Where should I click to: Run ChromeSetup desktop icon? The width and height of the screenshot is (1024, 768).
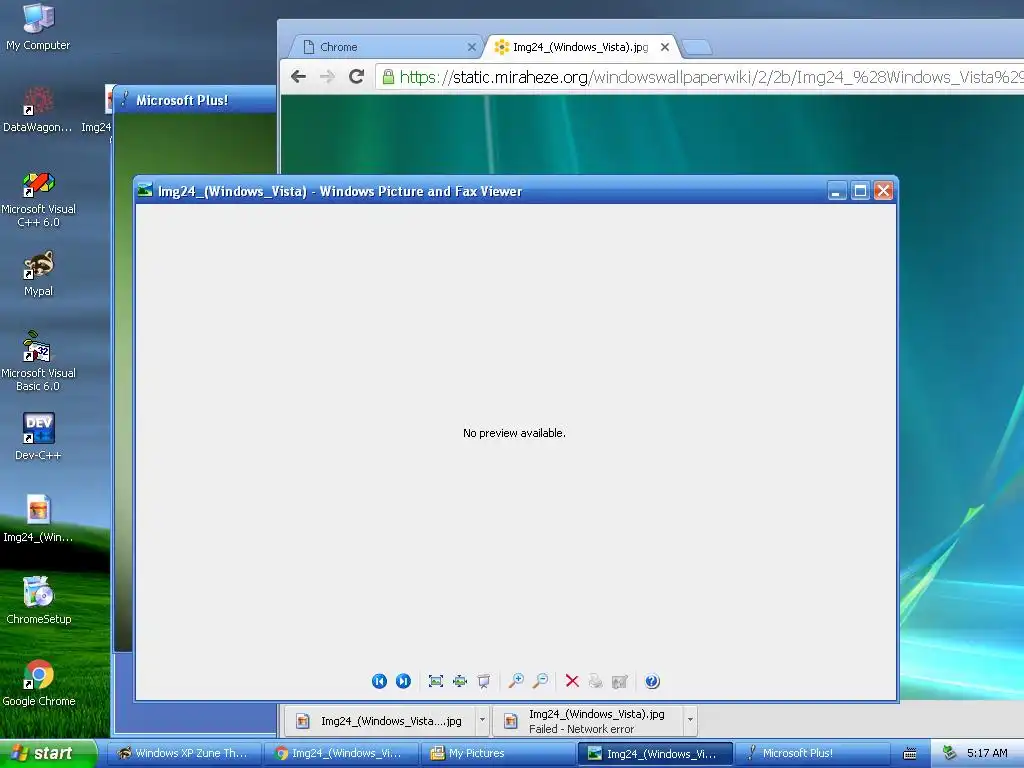tap(38, 600)
